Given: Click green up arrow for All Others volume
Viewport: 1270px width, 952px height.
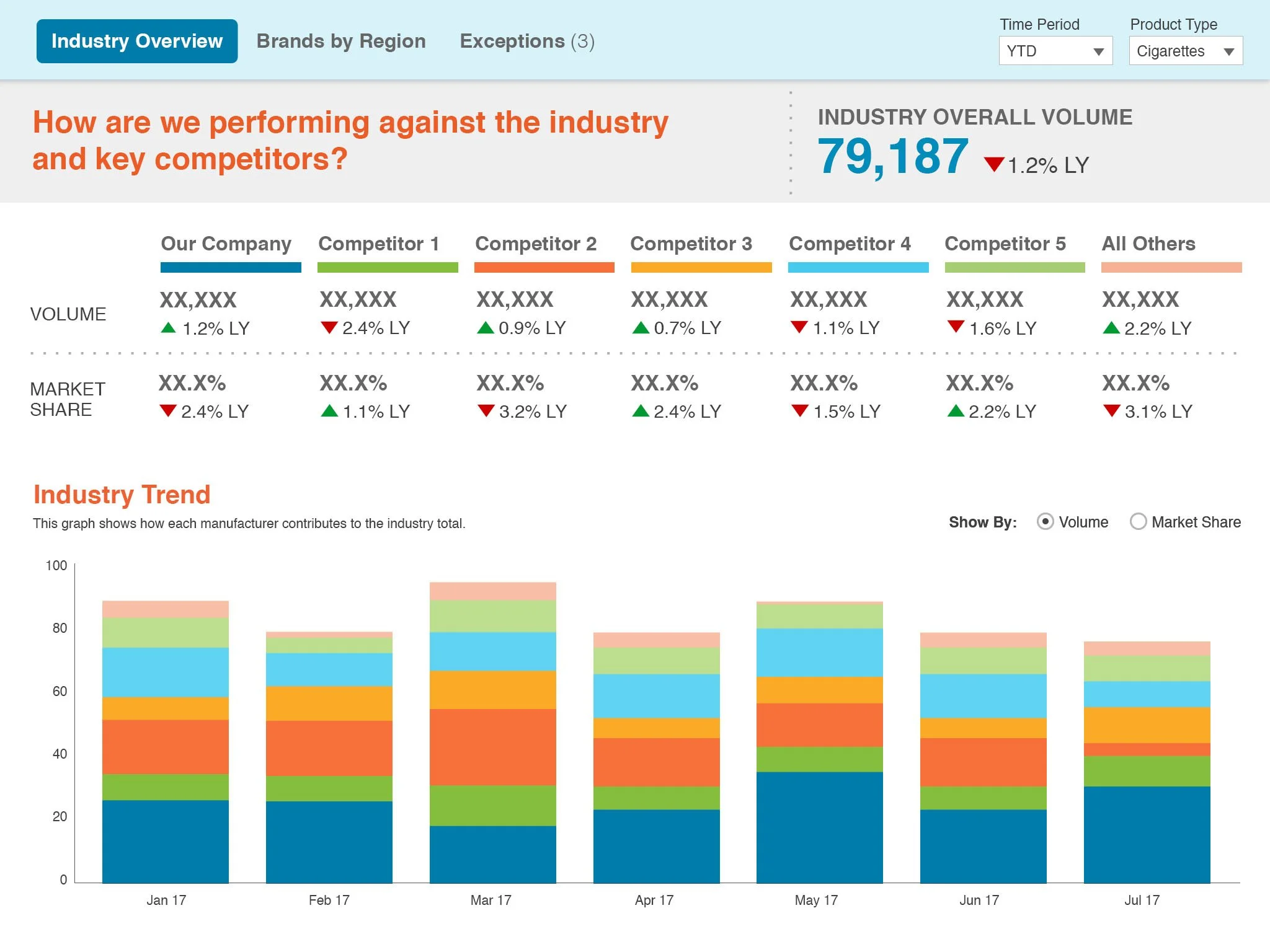Looking at the screenshot, I should tap(1111, 327).
